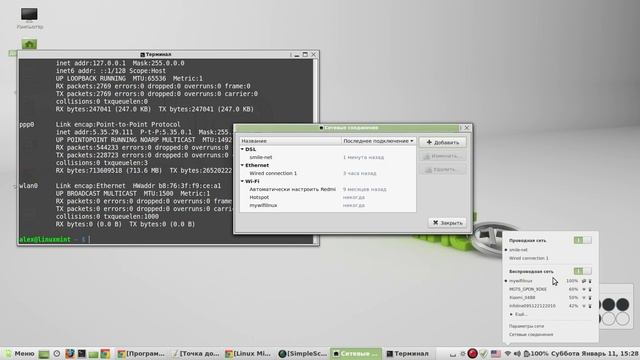
Task: Click the Сетевые соединения dialog title bar
Action: (349, 128)
